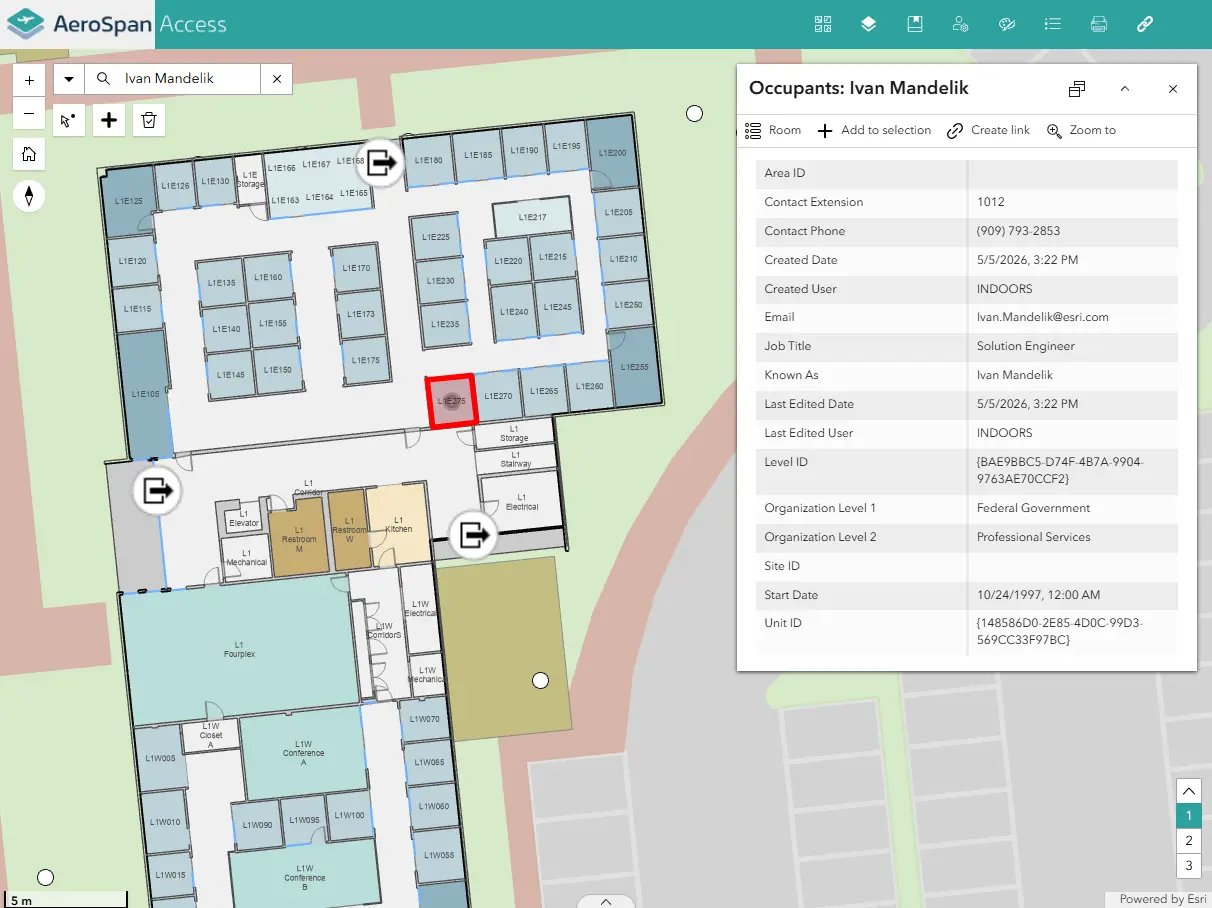Switch to floor level 3
The image size is (1212, 908).
point(1189,866)
